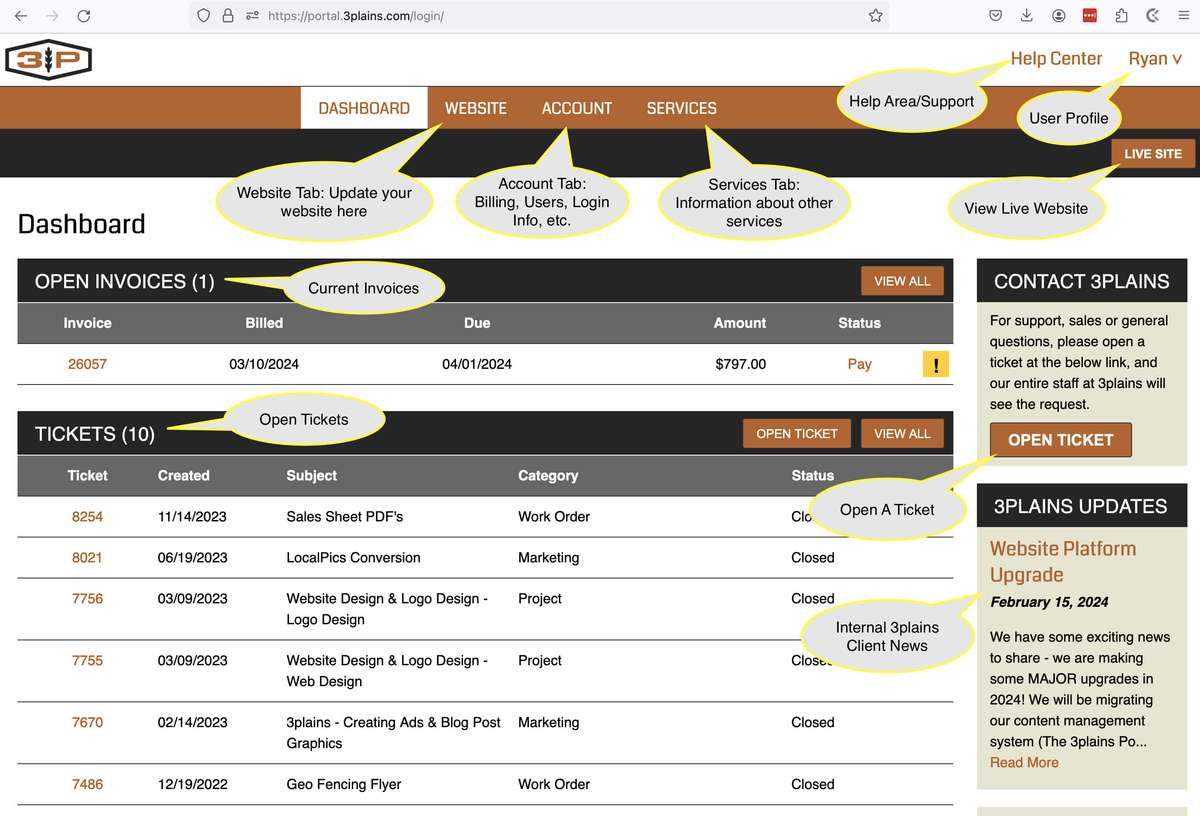The width and height of the screenshot is (1200, 816).
Task: Click the browser forward arrow
Action: (52, 16)
